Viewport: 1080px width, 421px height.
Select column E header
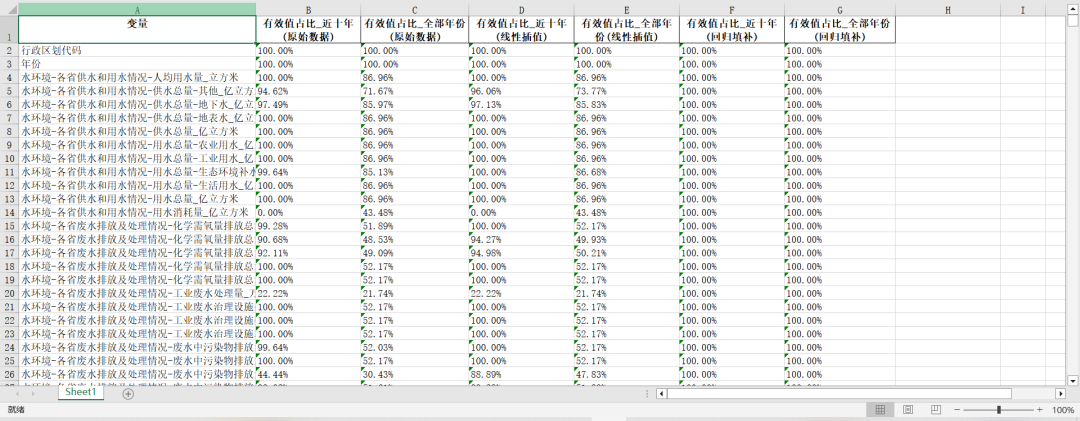[x=627, y=9]
